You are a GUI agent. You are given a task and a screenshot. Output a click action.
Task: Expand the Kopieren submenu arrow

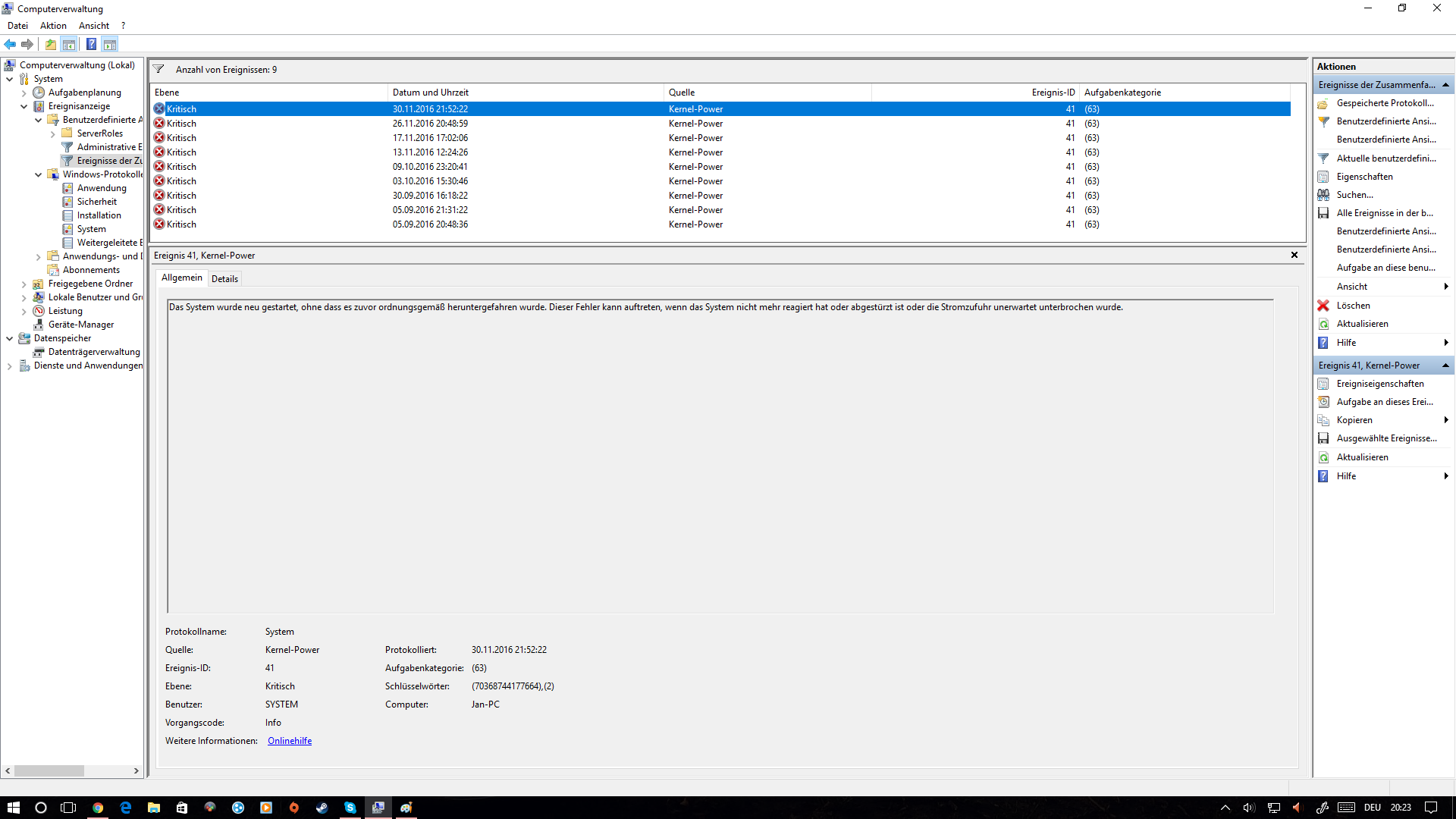1446,420
